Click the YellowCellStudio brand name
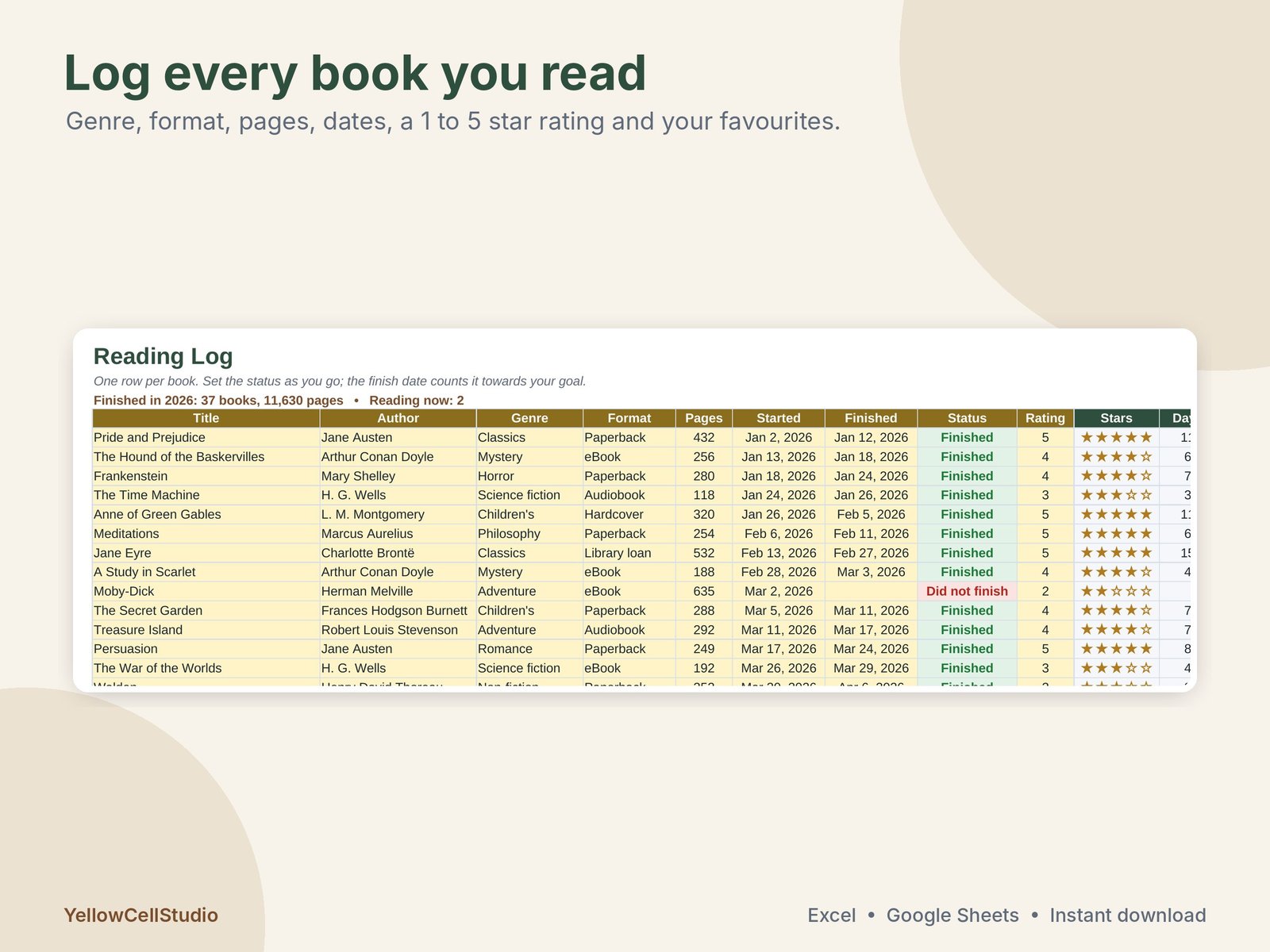This screenshot has width=1270, height=952. (x=140, y=916)
